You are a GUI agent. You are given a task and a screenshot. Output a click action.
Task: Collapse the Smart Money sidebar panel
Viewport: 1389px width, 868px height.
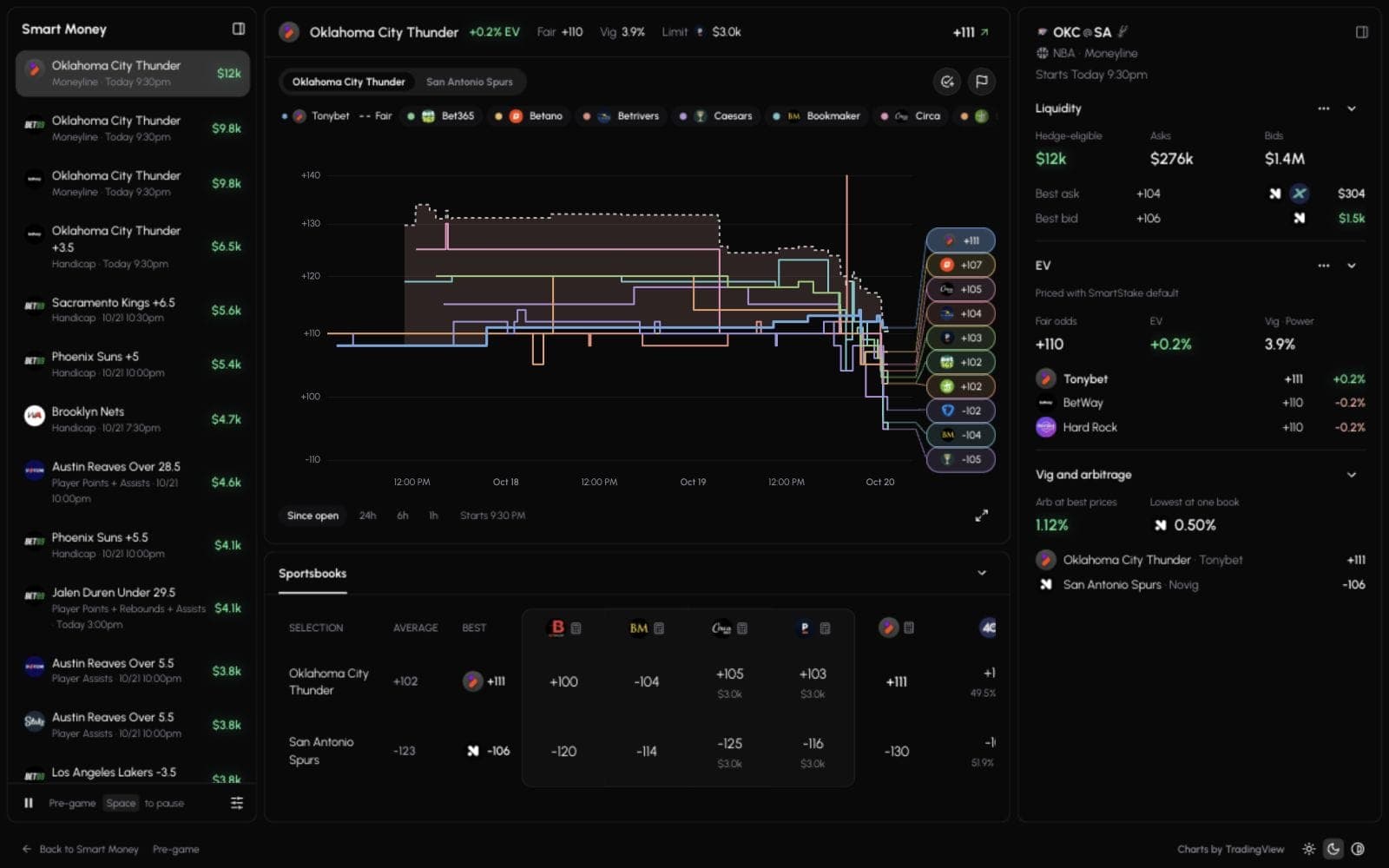238,29
